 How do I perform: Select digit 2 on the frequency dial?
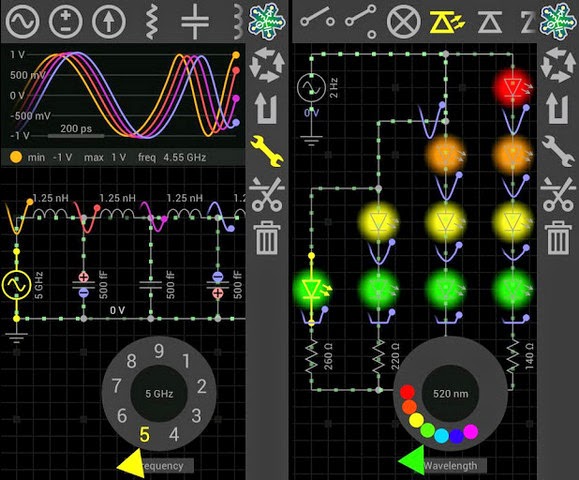coord(201,387)
